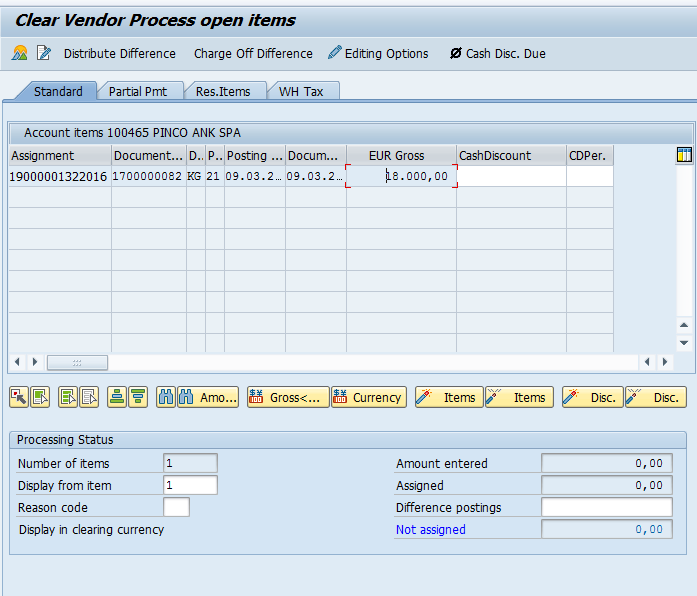Click the document edit pencil icon

(x=44, y=53)
